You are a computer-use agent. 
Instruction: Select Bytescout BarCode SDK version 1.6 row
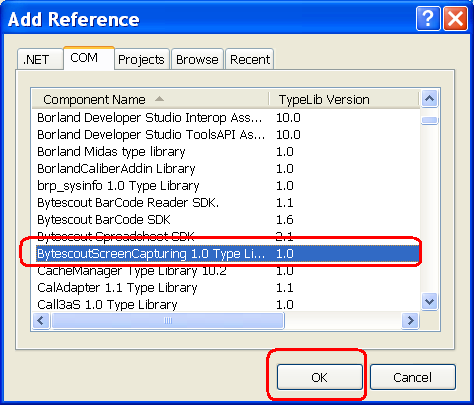click(227, 220)
